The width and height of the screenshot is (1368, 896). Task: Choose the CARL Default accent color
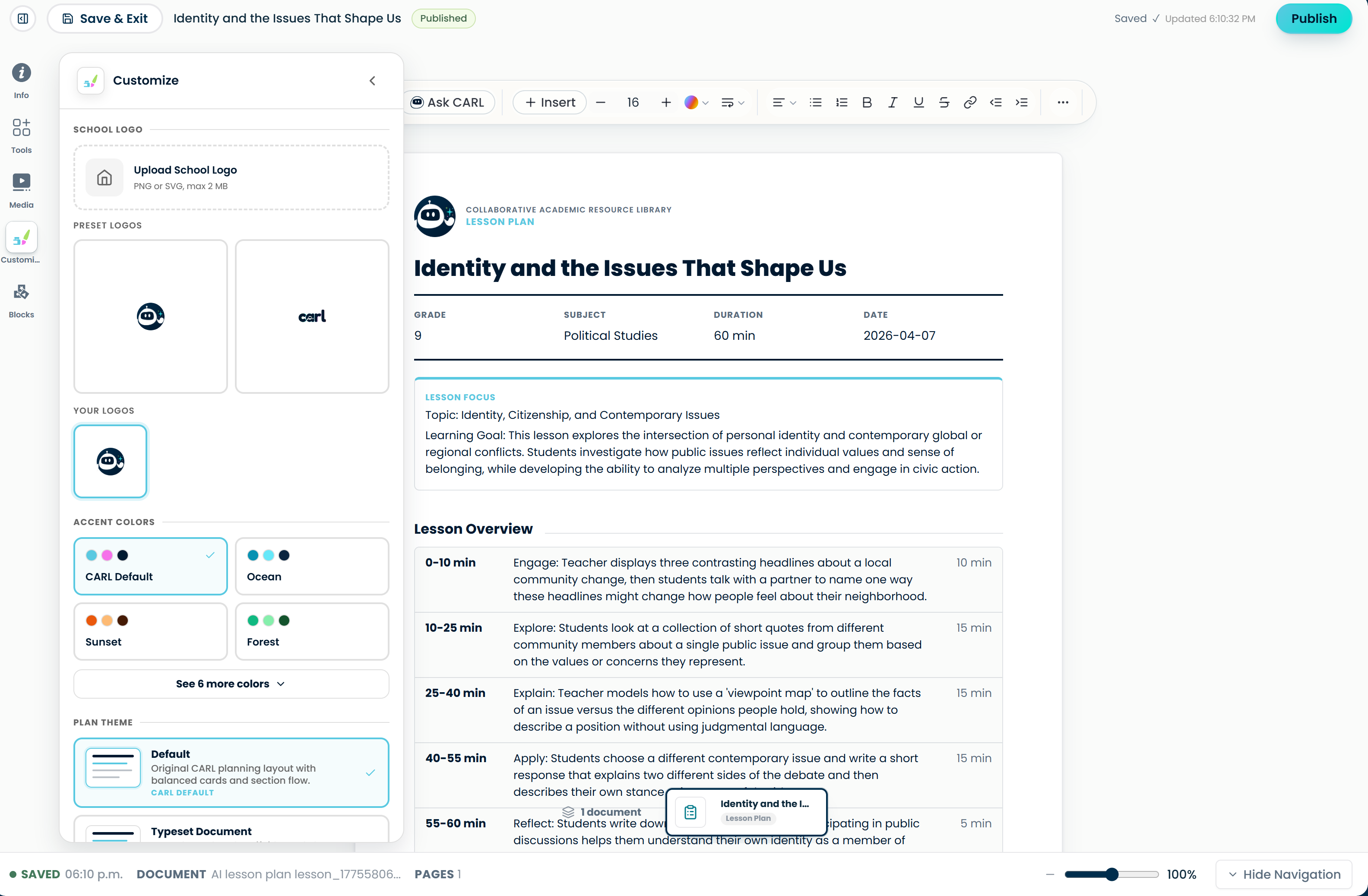point(151,566)
